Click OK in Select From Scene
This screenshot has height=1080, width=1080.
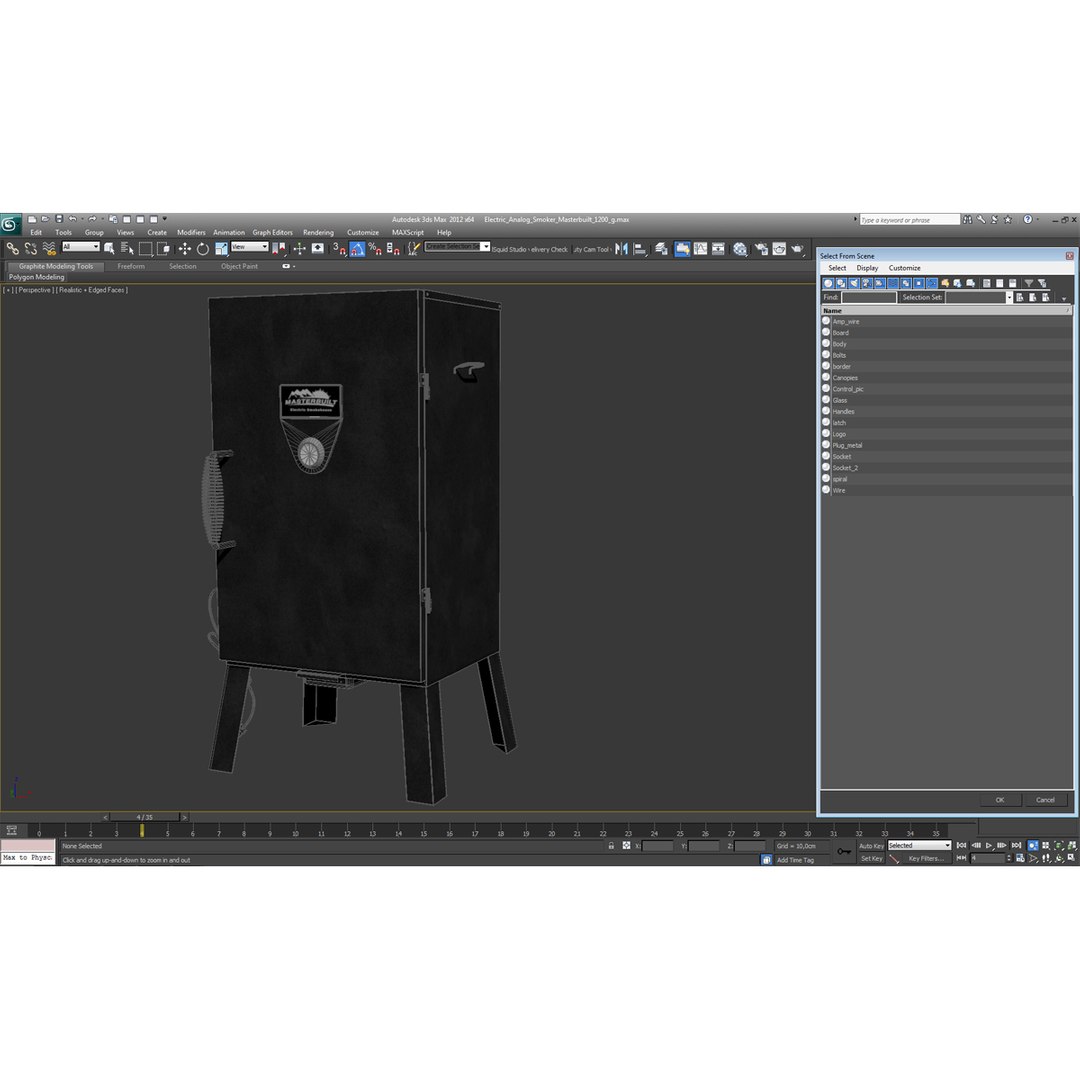999,800
